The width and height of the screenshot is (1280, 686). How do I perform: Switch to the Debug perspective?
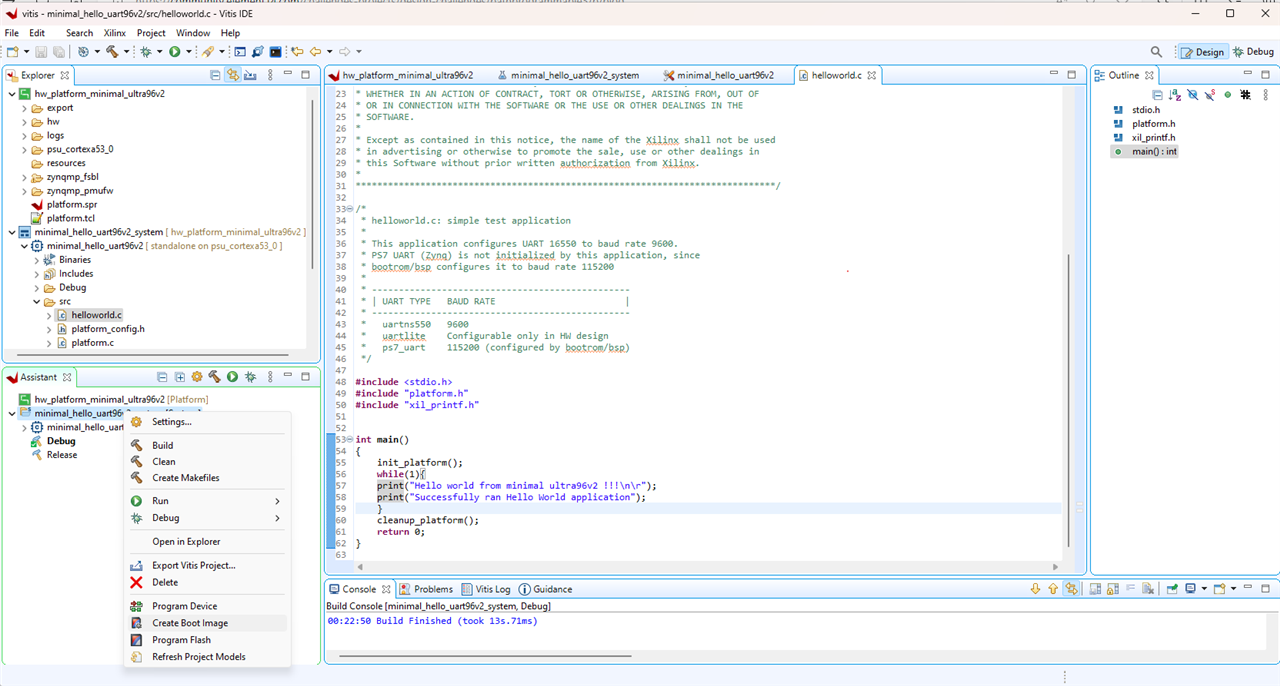click(1253, 52)
